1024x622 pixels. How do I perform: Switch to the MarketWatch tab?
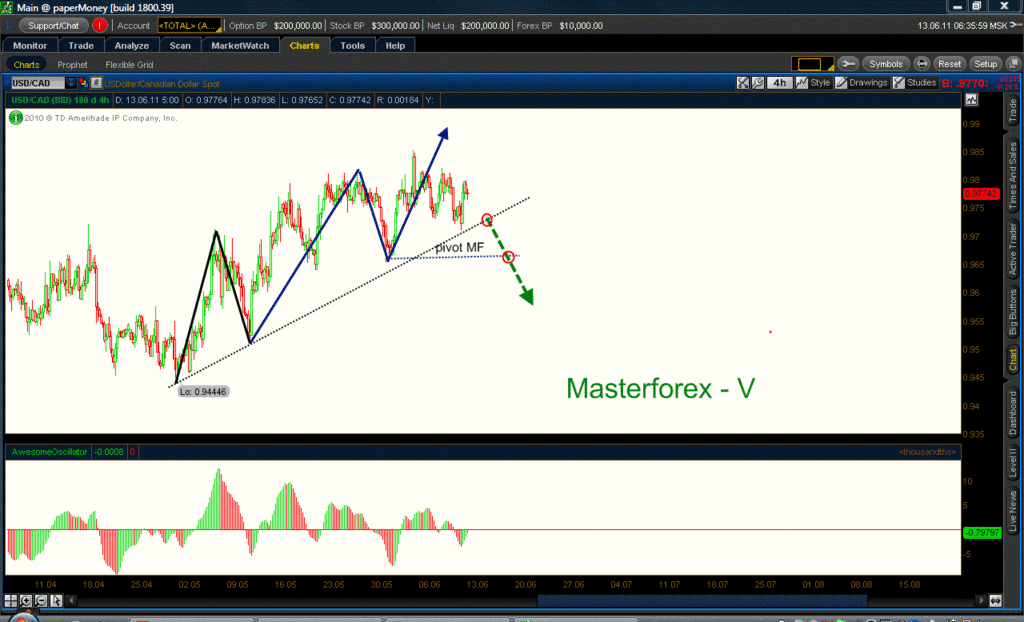(x=240, y=45)
